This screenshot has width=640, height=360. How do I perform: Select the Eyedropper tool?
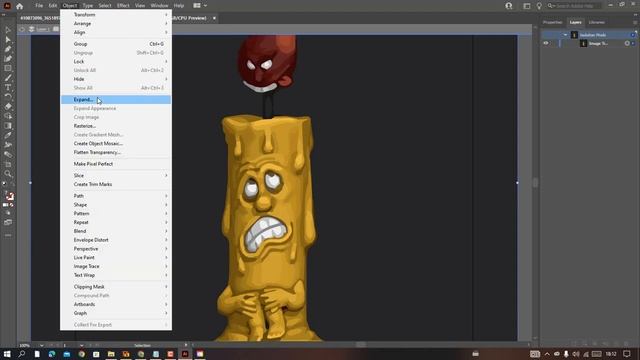[8, 136]
